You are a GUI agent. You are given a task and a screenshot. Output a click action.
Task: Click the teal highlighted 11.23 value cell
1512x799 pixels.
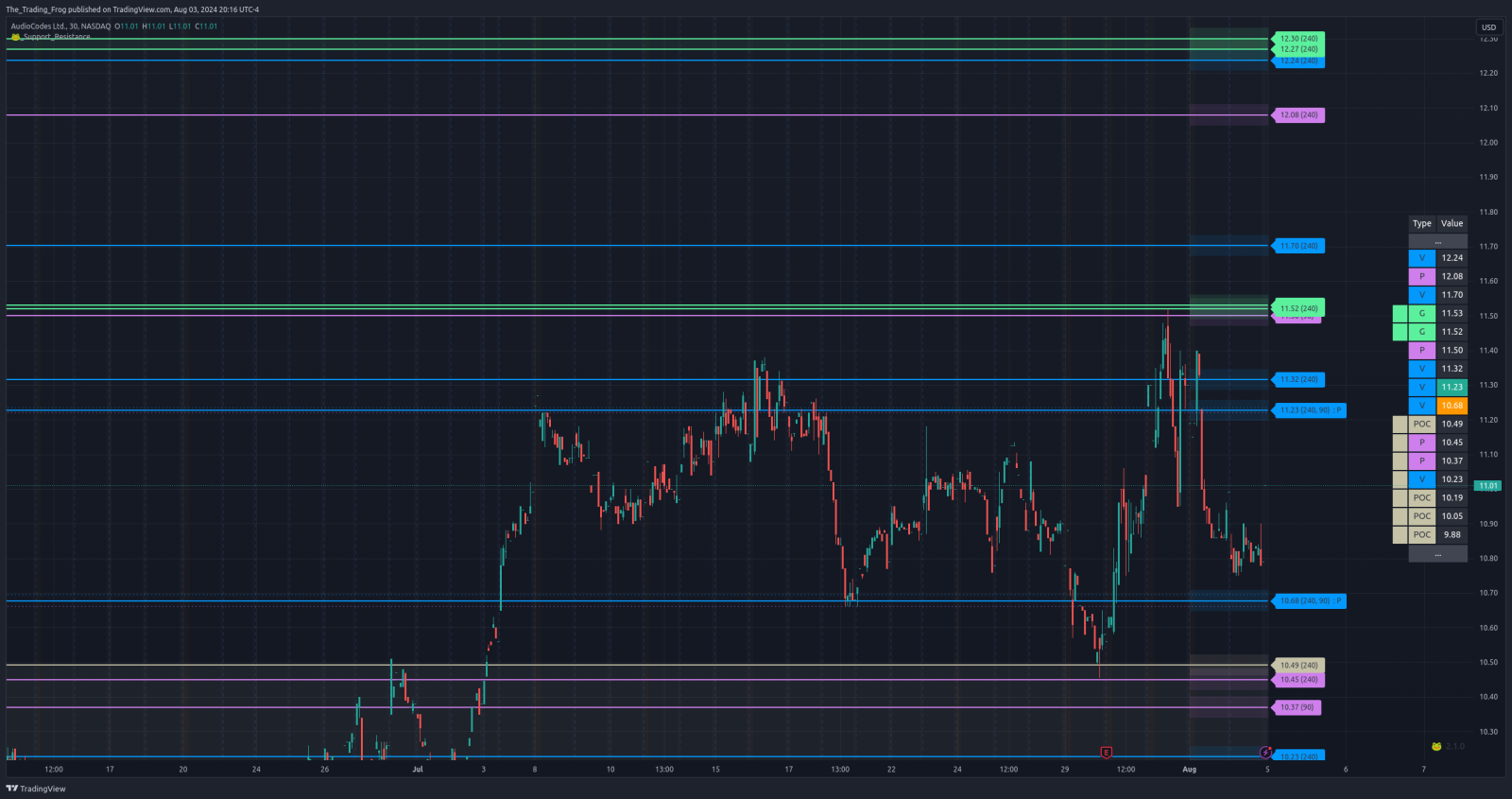click(x=1452, y=388)
